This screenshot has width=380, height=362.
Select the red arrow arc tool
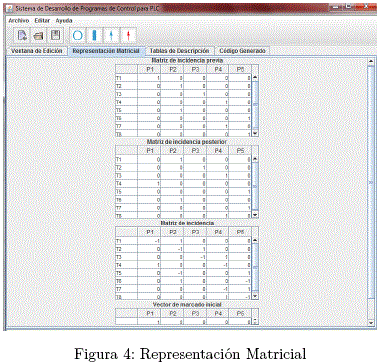(128, 35)
